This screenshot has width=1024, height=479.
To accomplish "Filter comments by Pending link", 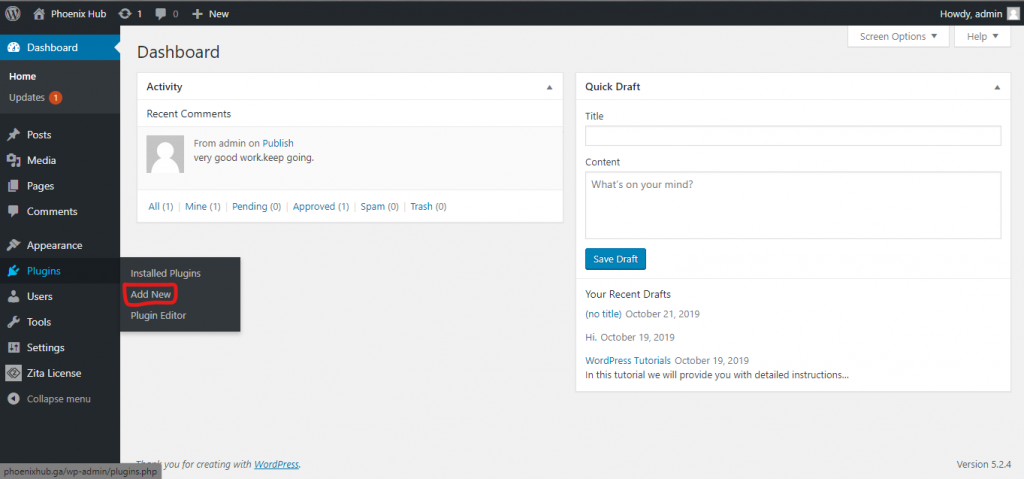I will [249, 206].
